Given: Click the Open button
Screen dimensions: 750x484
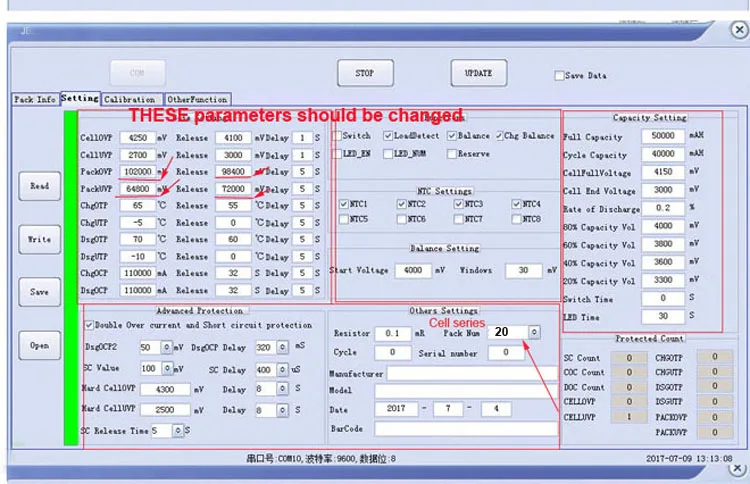Looking at the screenshot, I should pos(40,345).
